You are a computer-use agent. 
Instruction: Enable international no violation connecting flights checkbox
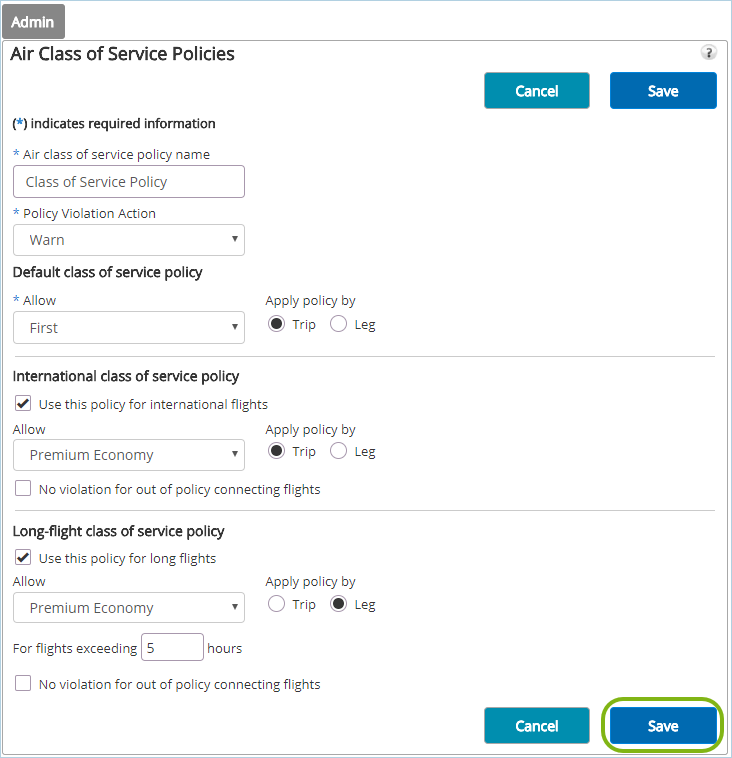point(23,488)
